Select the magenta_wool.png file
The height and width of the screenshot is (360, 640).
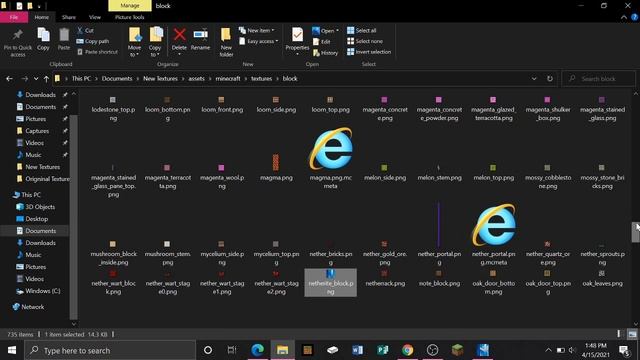pyautogui.click(x=222, y=177)
